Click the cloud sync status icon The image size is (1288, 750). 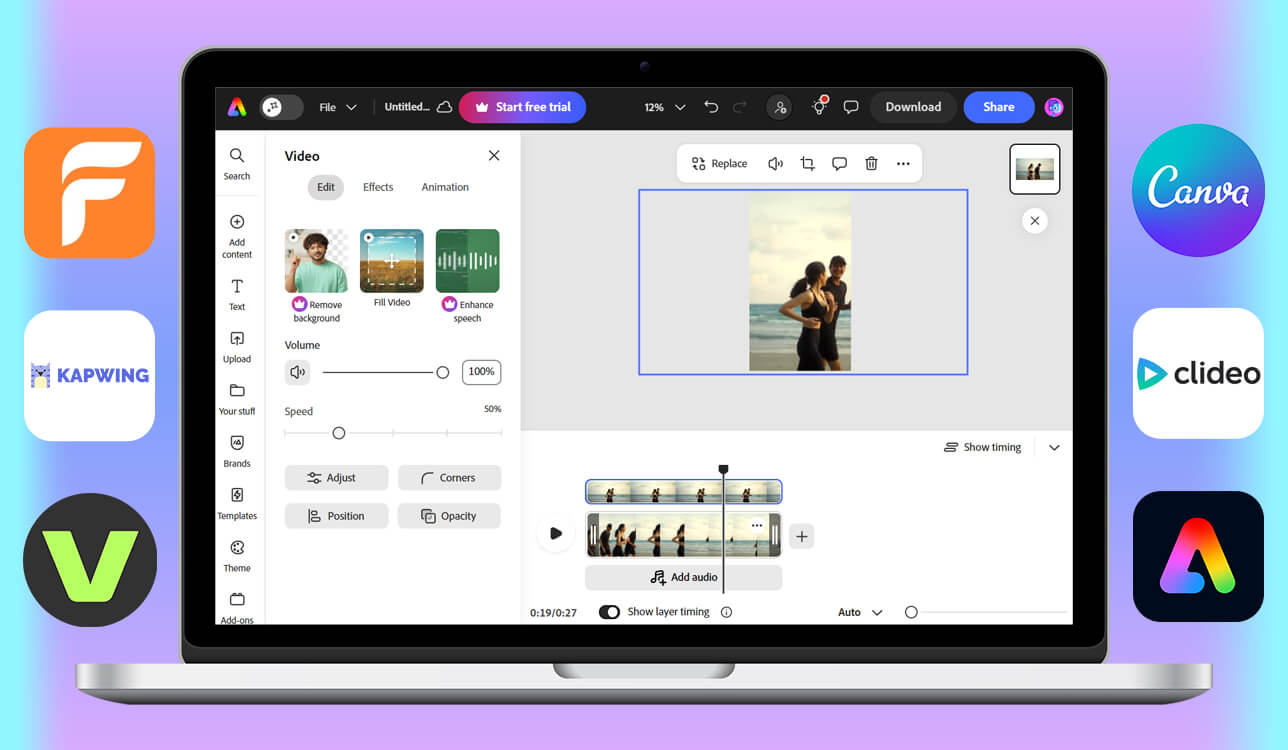(x=444, y=107)
